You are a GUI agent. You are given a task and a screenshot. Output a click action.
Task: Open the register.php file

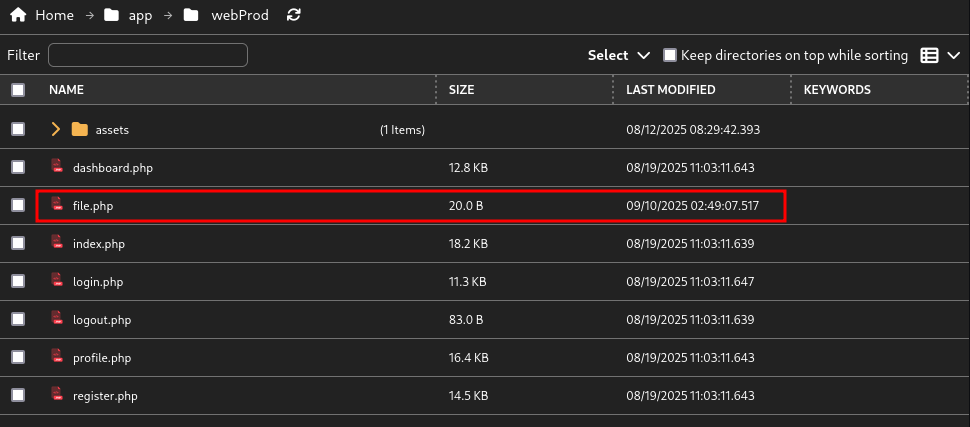point(105,396)
